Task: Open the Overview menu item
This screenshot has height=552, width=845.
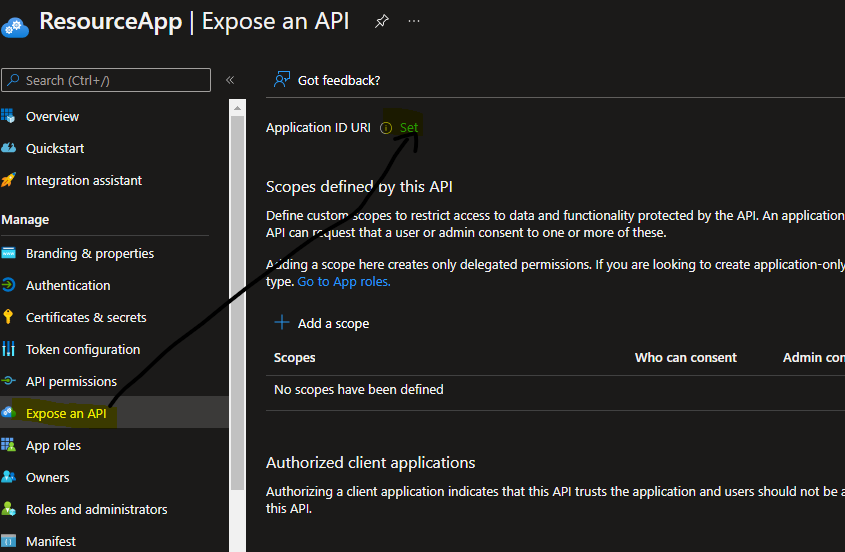Action: [52, 116]
